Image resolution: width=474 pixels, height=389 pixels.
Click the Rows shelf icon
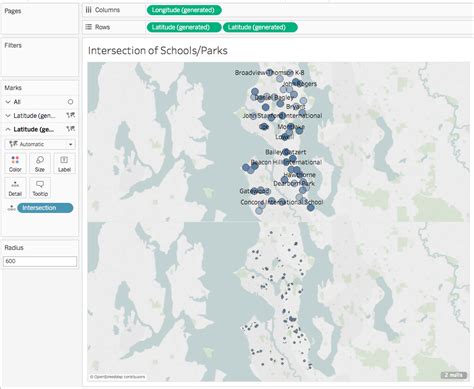point(88,27)
